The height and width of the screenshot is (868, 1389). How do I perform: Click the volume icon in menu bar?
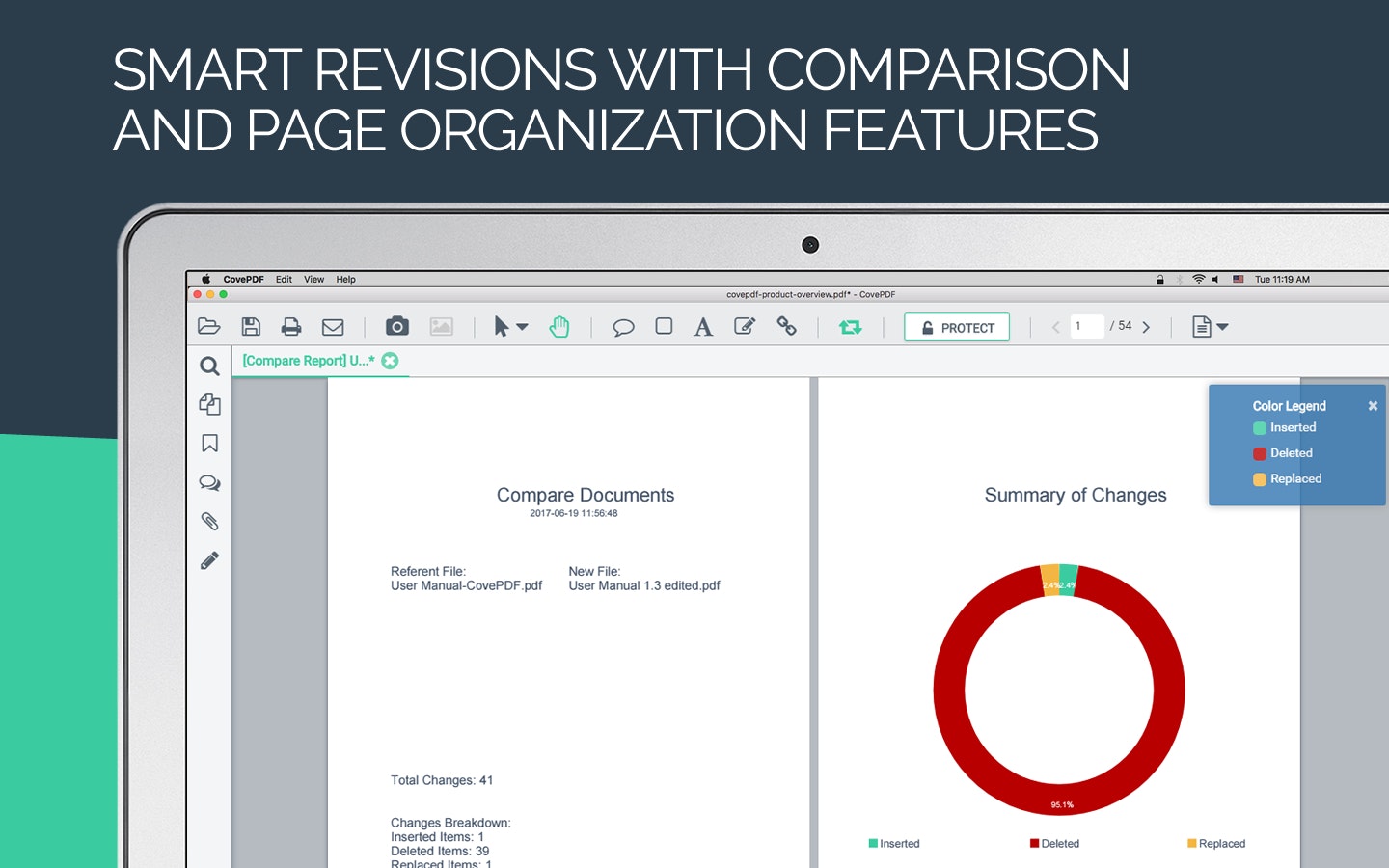coord(1215,279)
